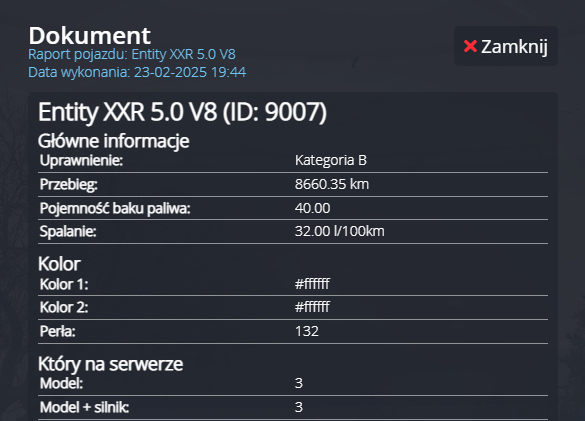Select the Entity XXR 5.0 V8 ID title
This screenshot has width=585, height=421.
point(182,112)
